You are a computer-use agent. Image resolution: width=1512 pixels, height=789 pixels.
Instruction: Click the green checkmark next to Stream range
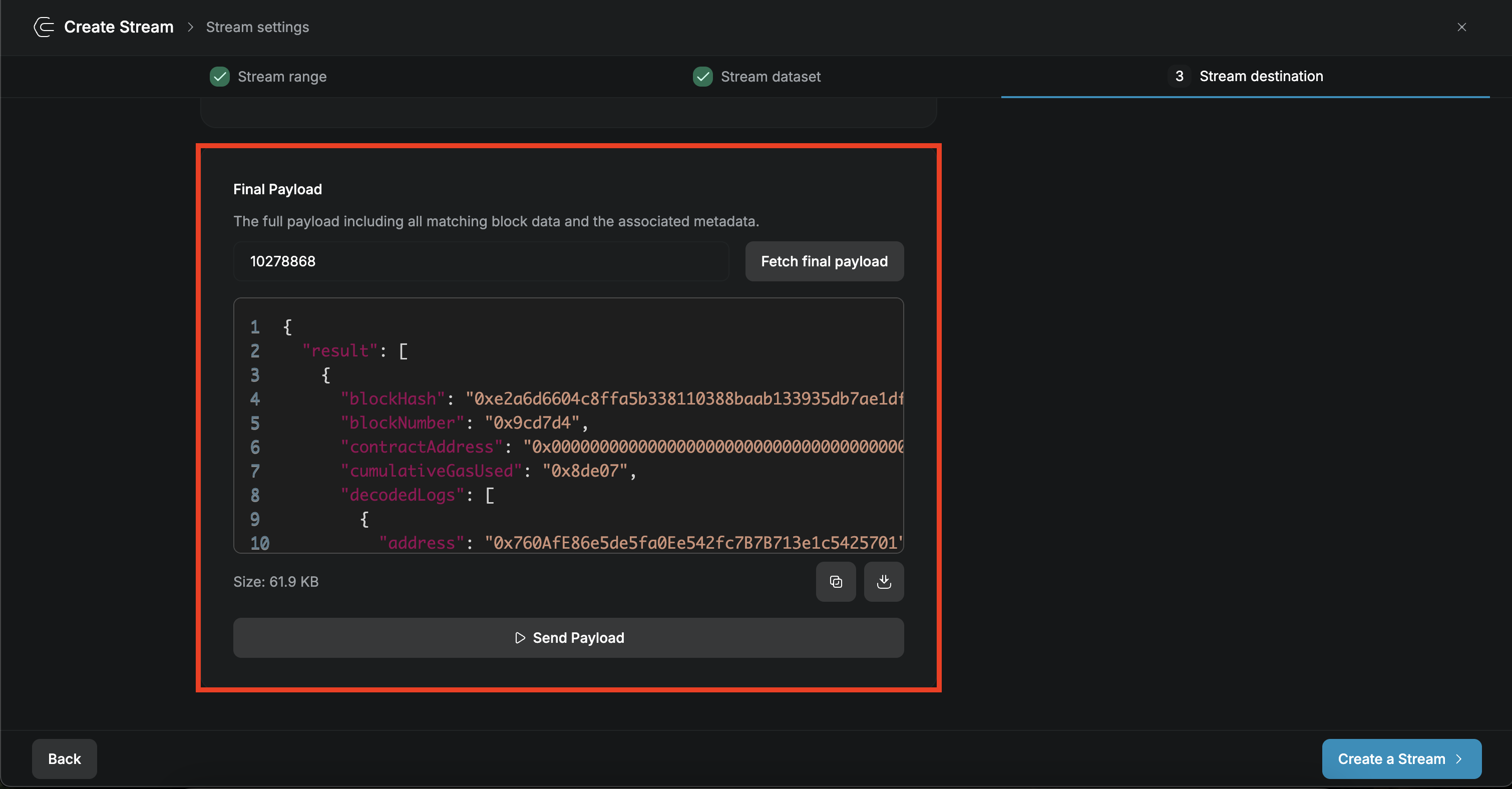click(x=219, y=76)
